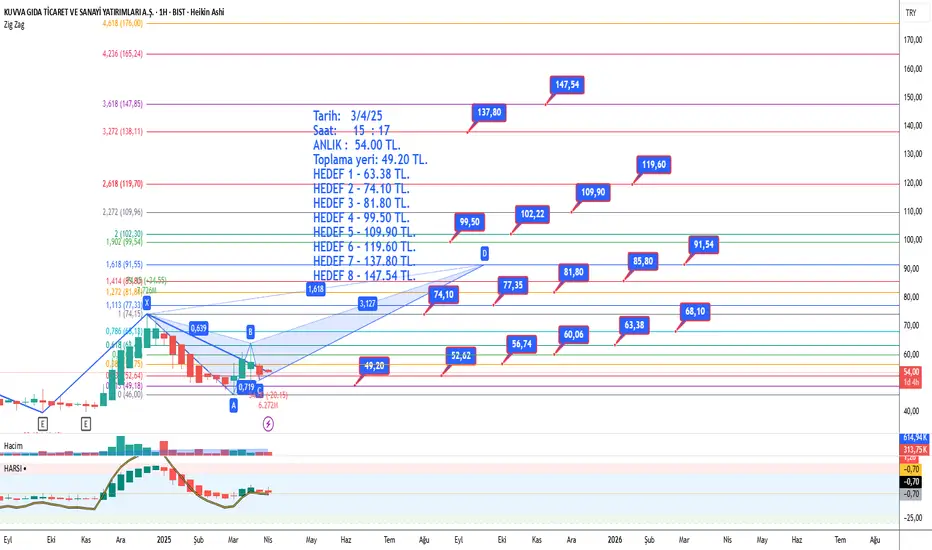The height and width of the screenshot is (550, 932).
Task: Select the 60,06 price callout
Action: [x=574, y=335]
